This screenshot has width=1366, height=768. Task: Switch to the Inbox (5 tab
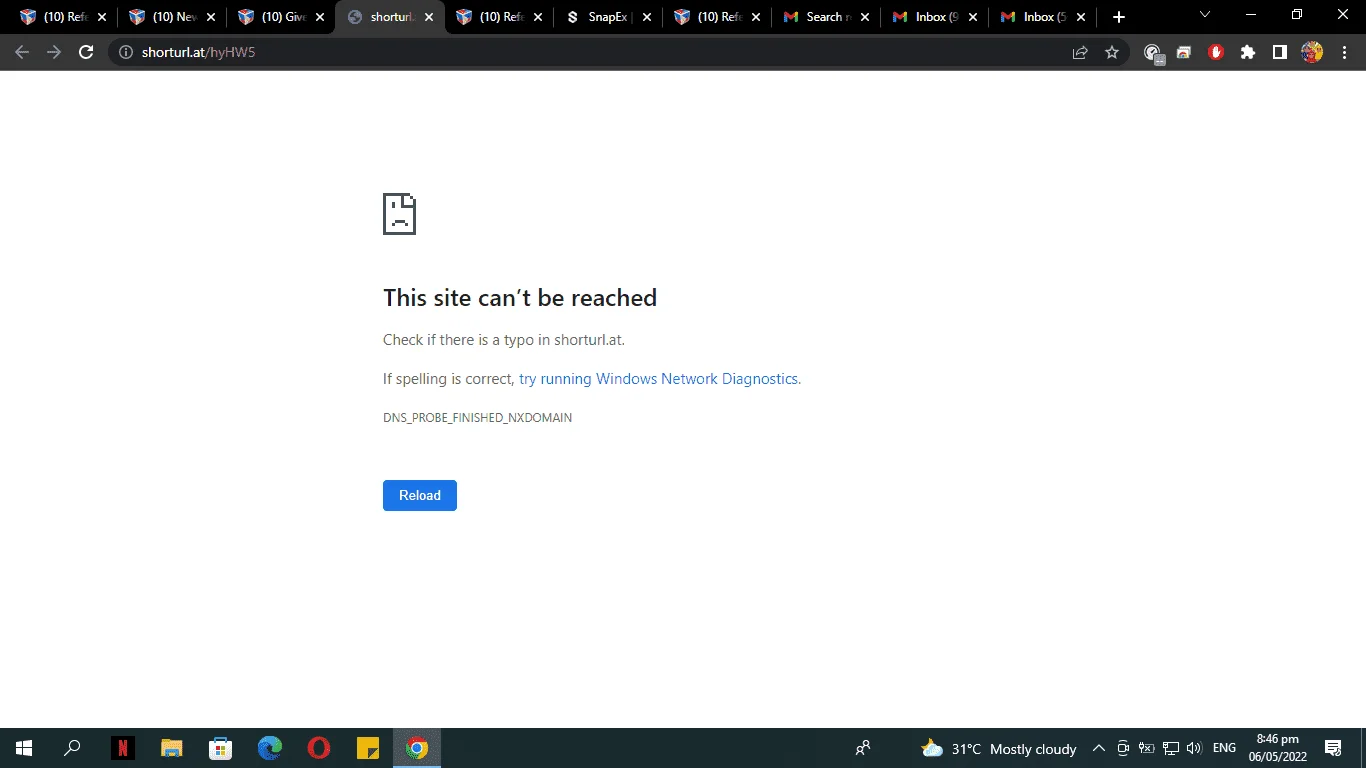pyautogui.click(x=1044, y=17)
